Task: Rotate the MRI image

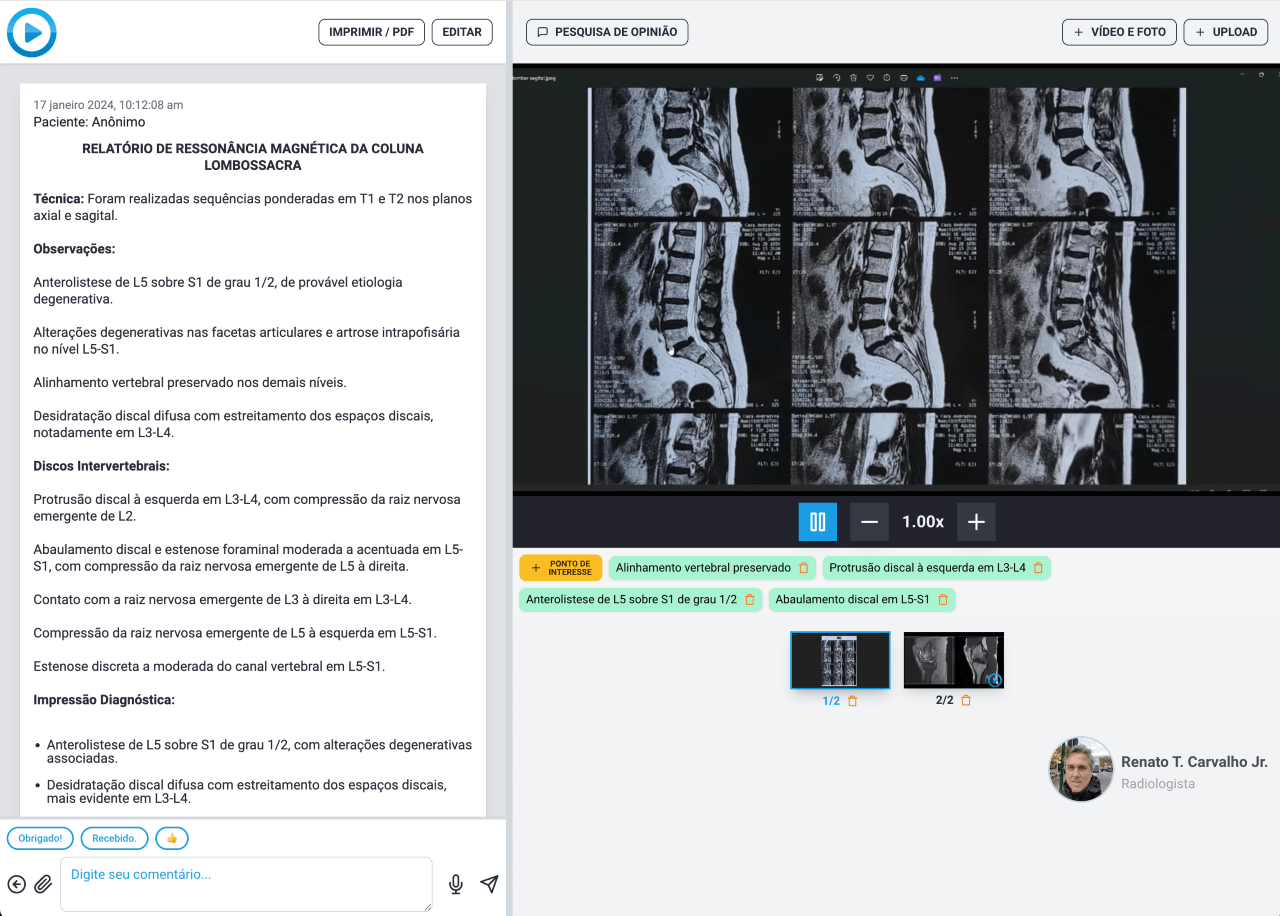Action: click(837, 78)
